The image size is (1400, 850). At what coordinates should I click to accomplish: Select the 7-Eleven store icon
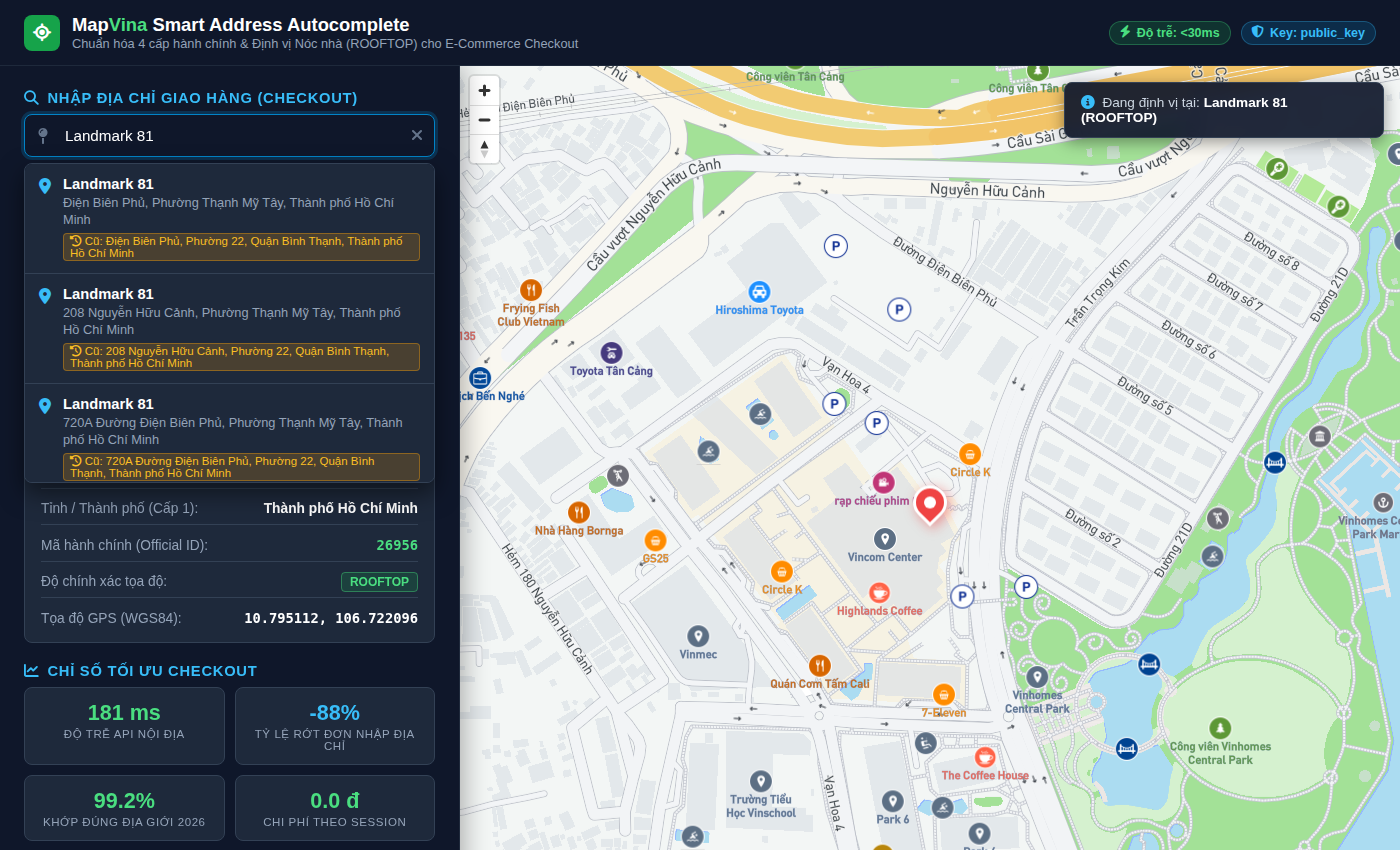pyautogui.click(x=943, y=694)
